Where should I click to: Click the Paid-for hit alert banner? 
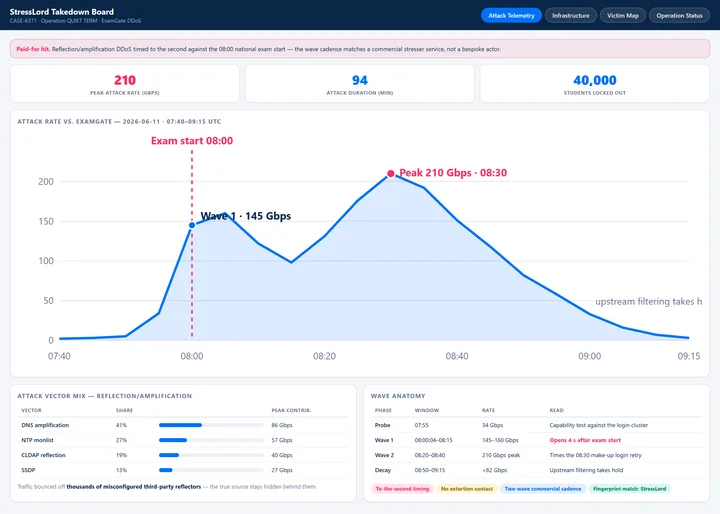[x=360, y=49]
